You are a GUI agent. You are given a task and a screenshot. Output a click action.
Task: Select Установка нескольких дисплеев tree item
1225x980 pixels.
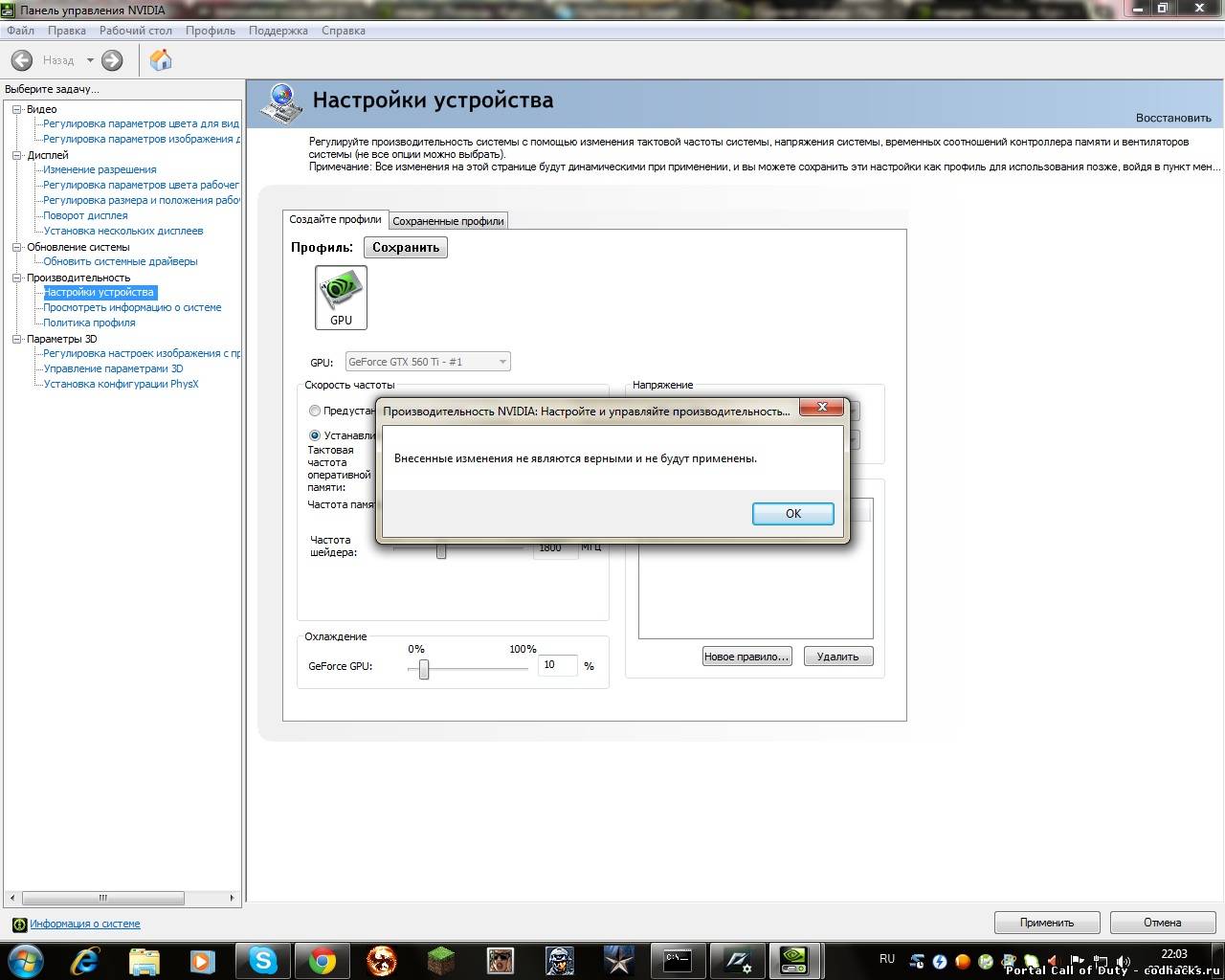[123, 231]
